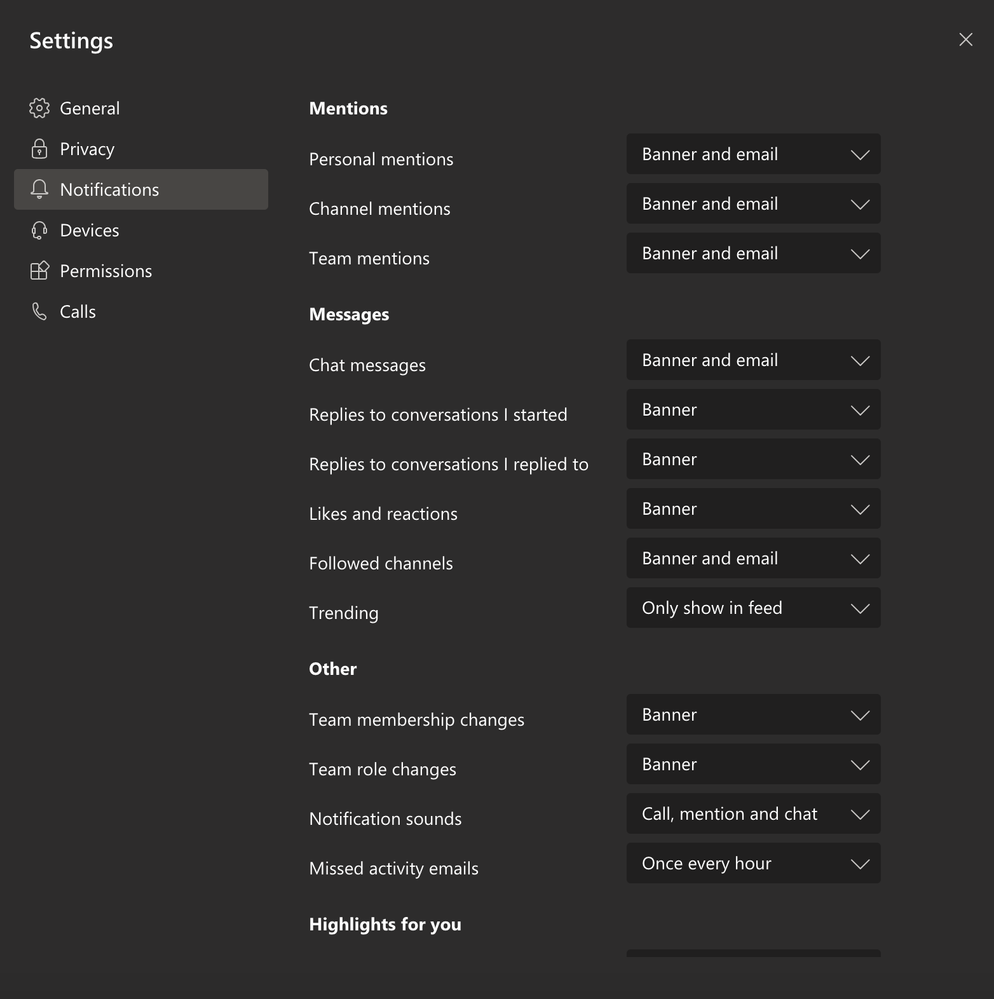Open the Team role changes dropdown

753,765
